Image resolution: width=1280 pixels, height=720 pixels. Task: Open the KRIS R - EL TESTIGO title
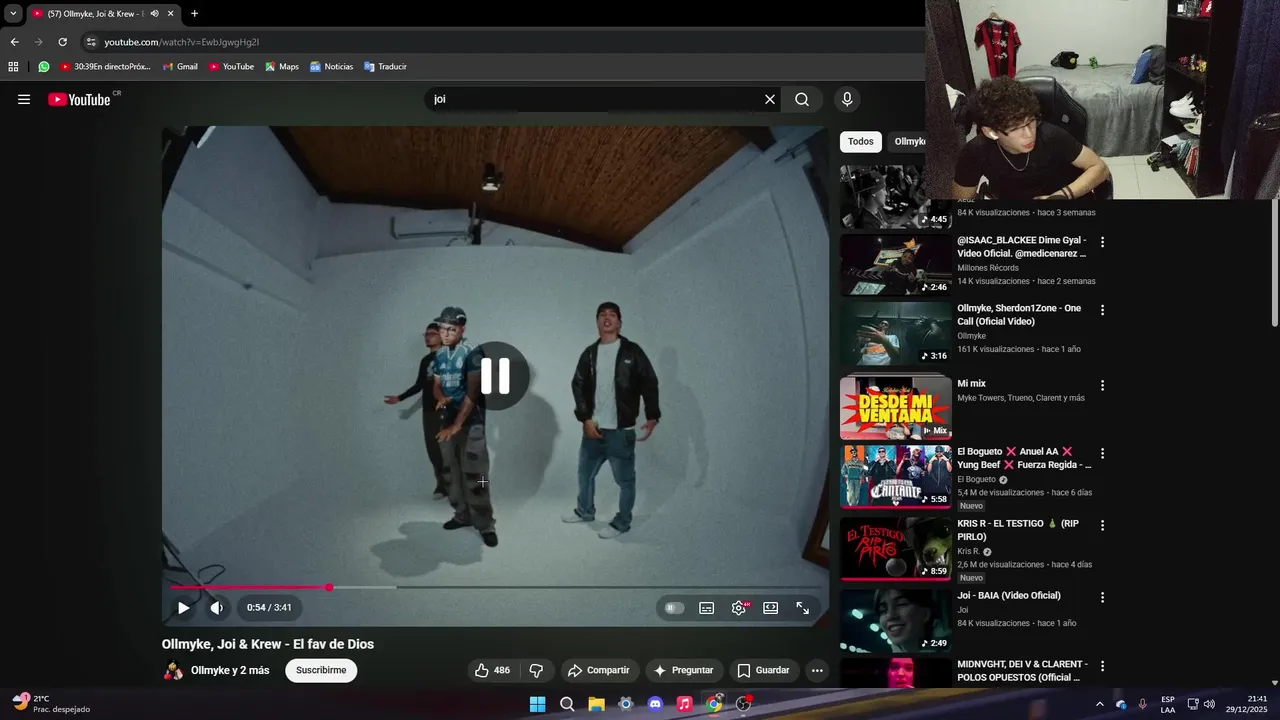point(1018,530)
